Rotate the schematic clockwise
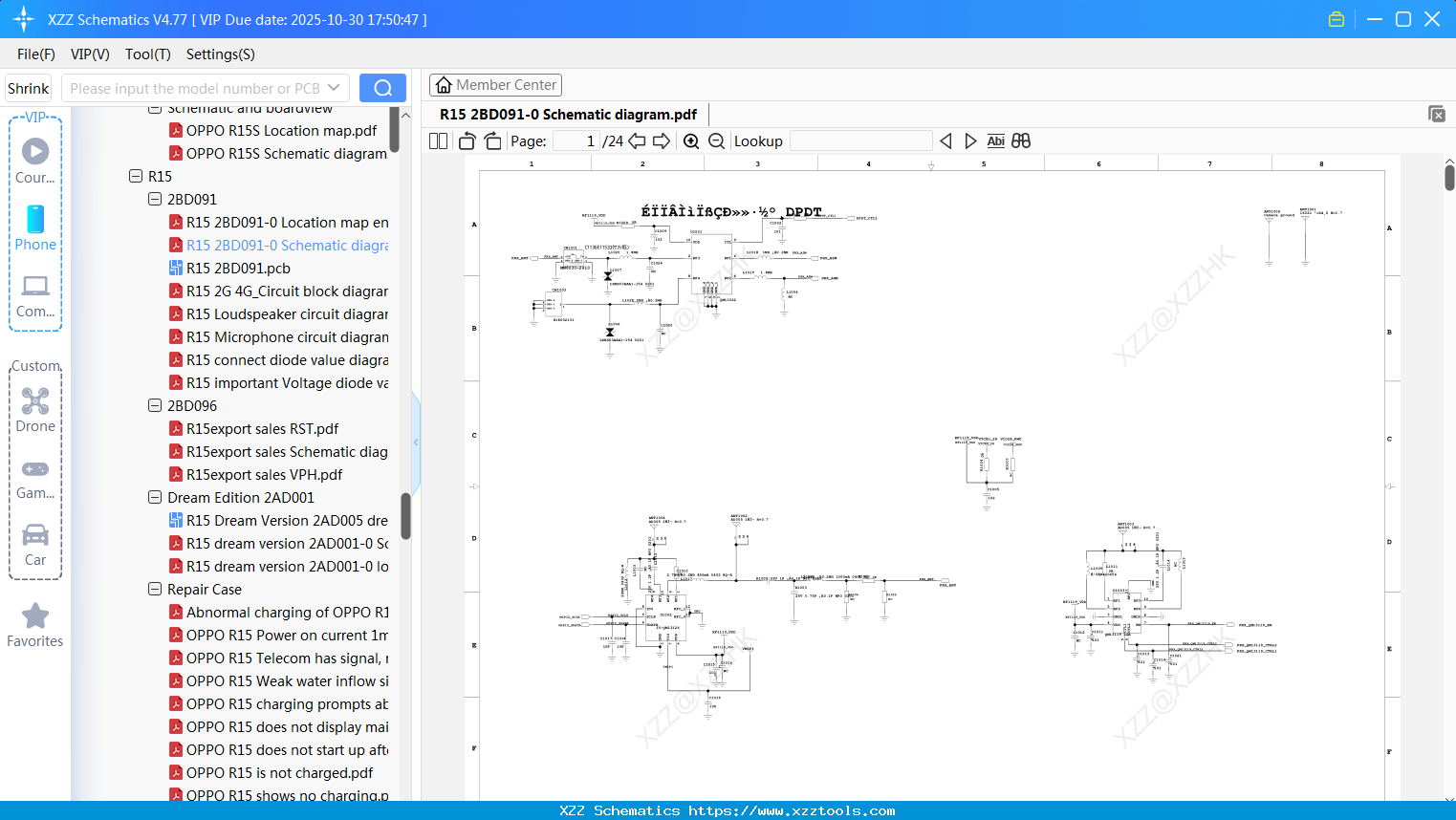Screen dimensions: 1456x820 pyautogui.click(x=491, y=140)
